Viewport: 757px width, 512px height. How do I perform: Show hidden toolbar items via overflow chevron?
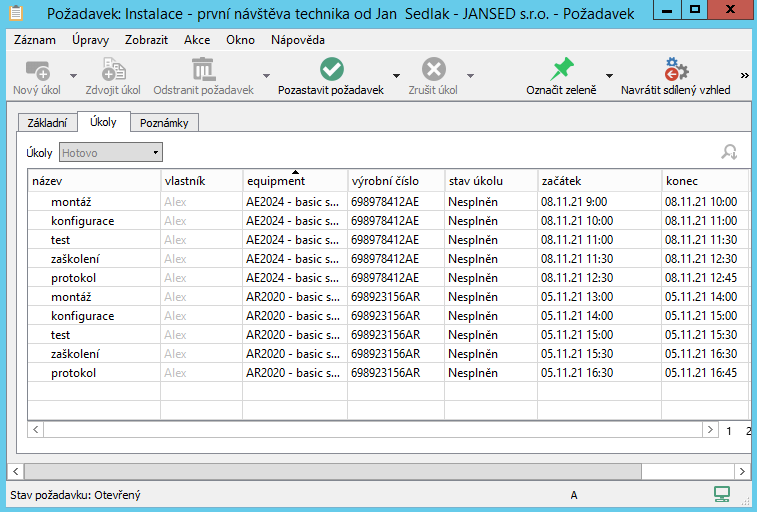point(744,75)
